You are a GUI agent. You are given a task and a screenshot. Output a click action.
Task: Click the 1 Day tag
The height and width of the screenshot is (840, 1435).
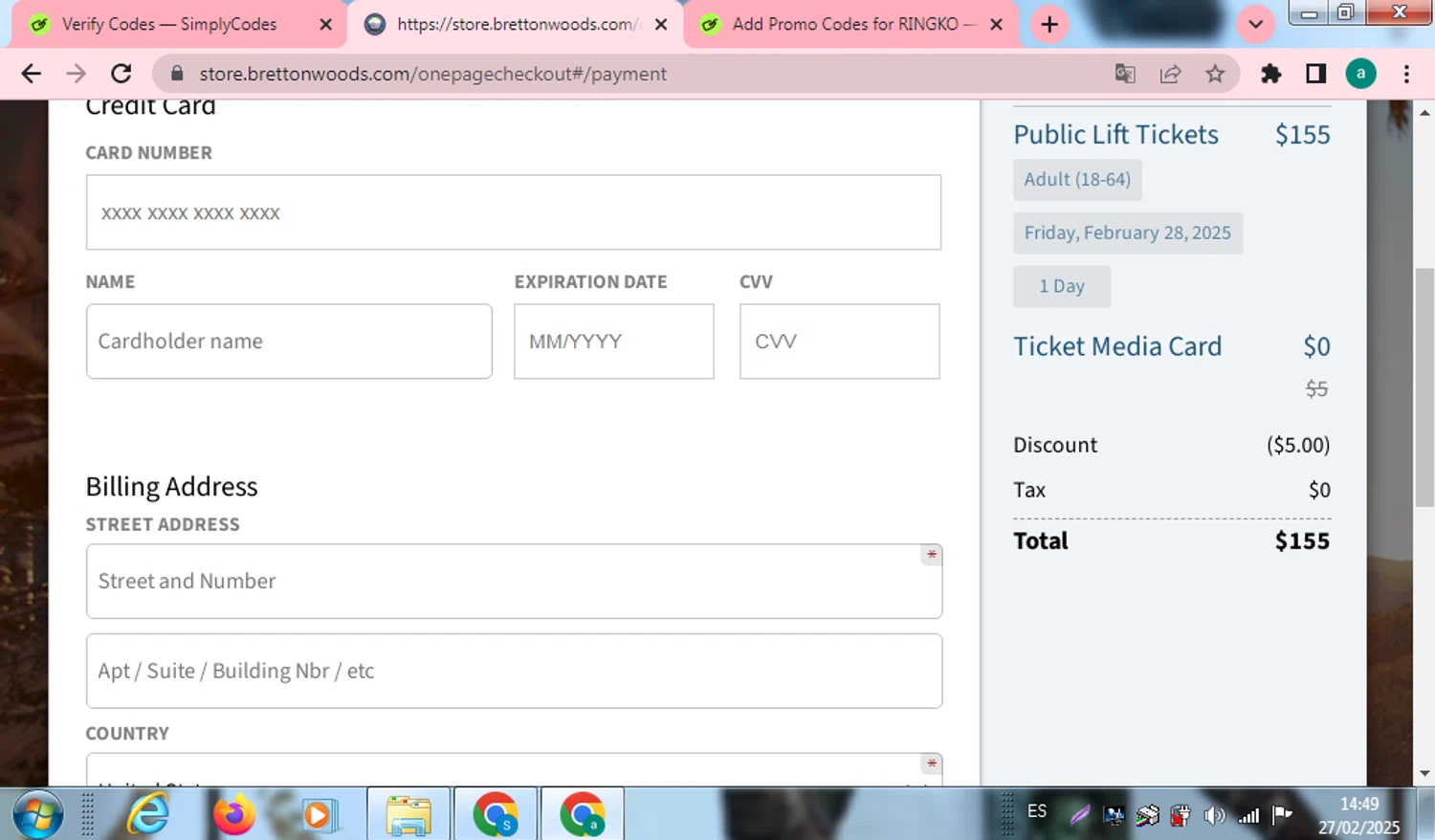tap(1062, 286)
